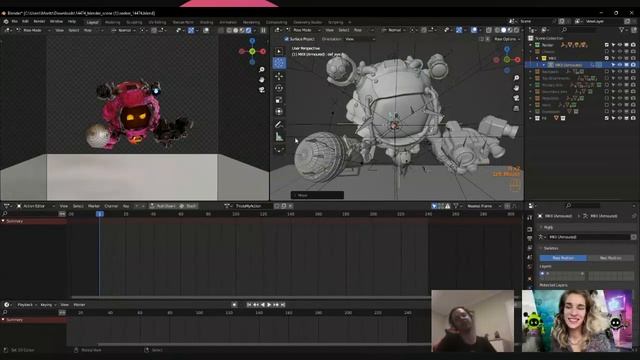Screen dimensions: 640x360
Task: Open the Edit menu
Action: click(x=25, y=22)
